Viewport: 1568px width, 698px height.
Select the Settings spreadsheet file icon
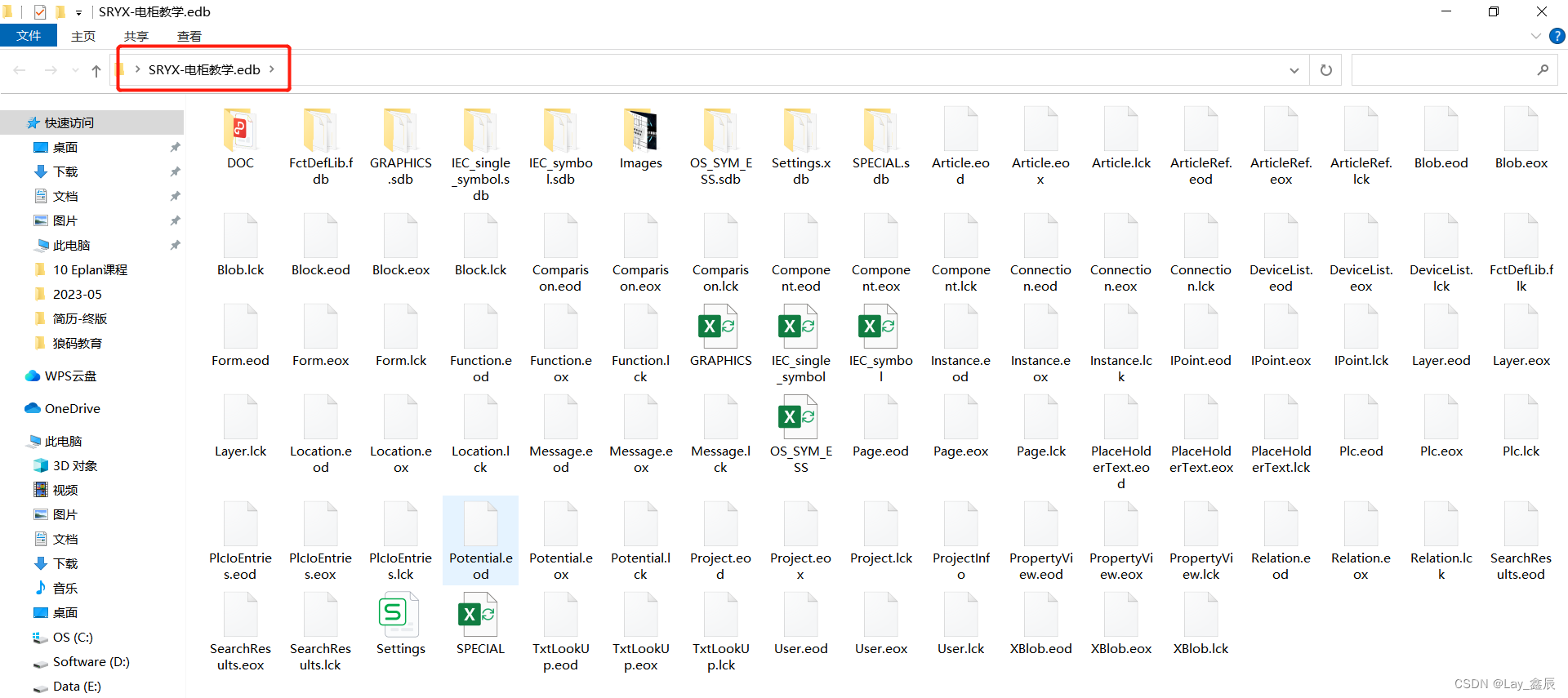tap(400, 616)
